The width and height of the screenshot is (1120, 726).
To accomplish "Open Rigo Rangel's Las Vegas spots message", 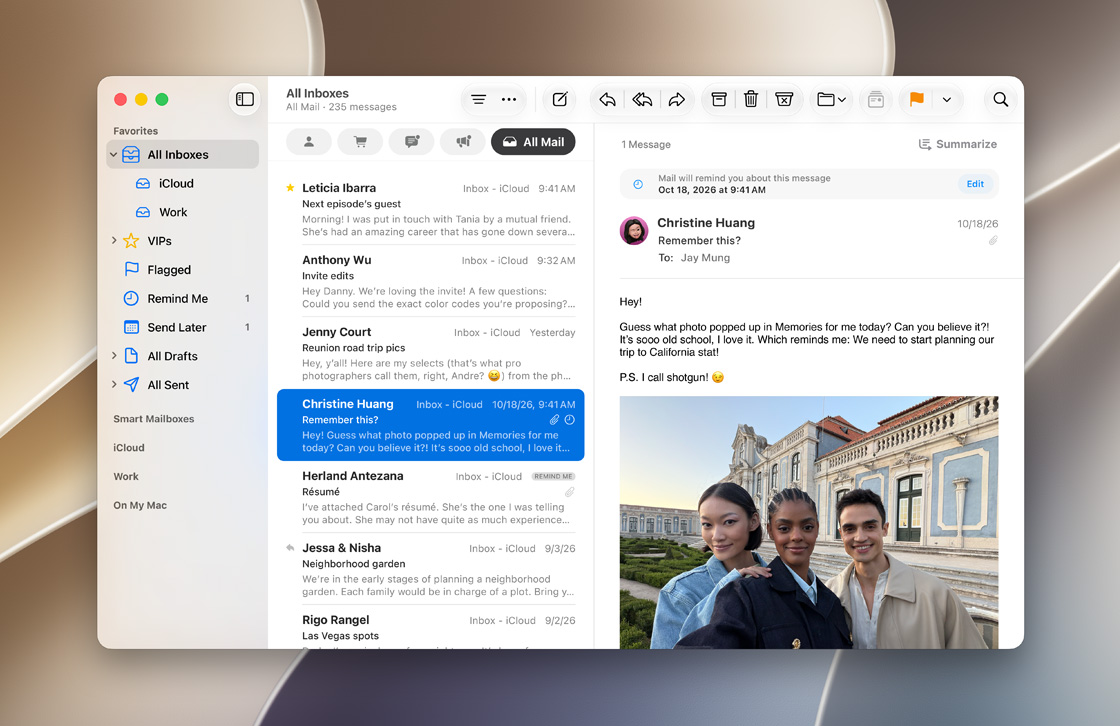I will click(431, 627).
